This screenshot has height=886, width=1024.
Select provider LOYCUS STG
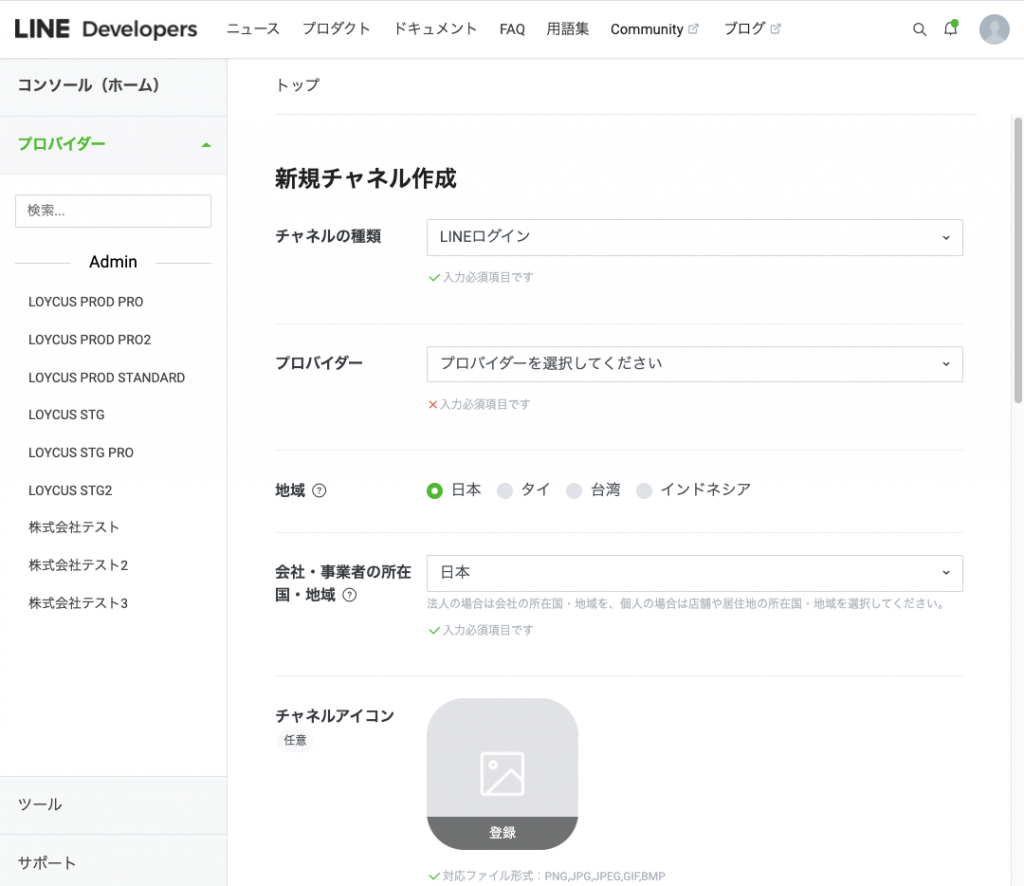[x=66, y=415]
